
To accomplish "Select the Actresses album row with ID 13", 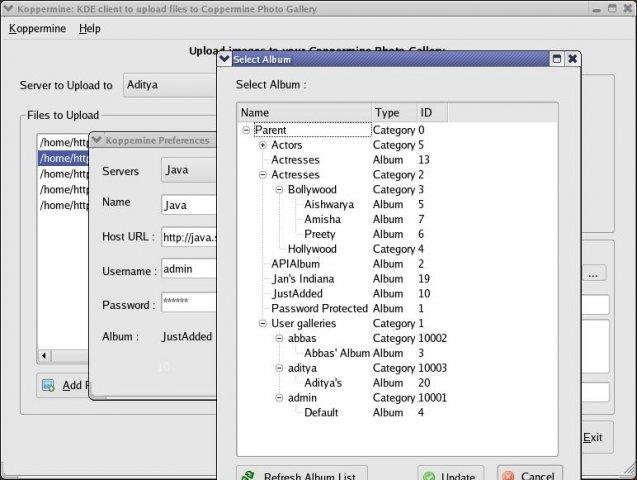I will 295,160.
